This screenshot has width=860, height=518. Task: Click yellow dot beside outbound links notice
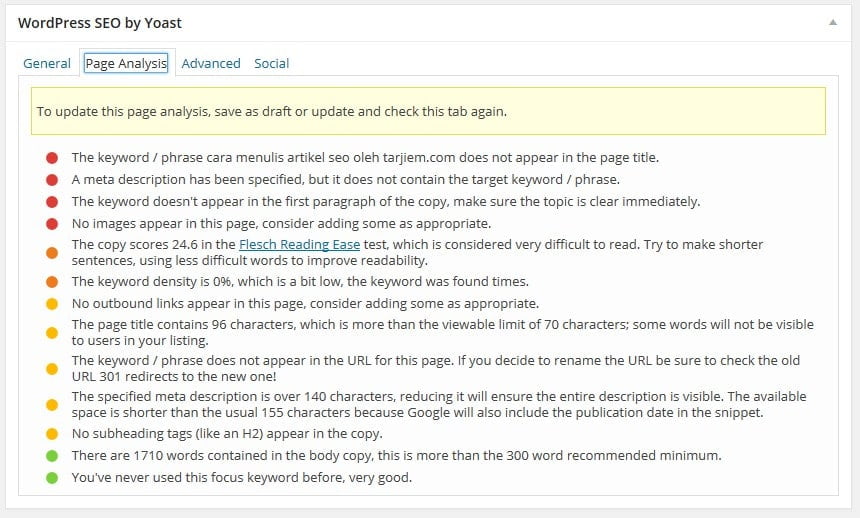52,304
